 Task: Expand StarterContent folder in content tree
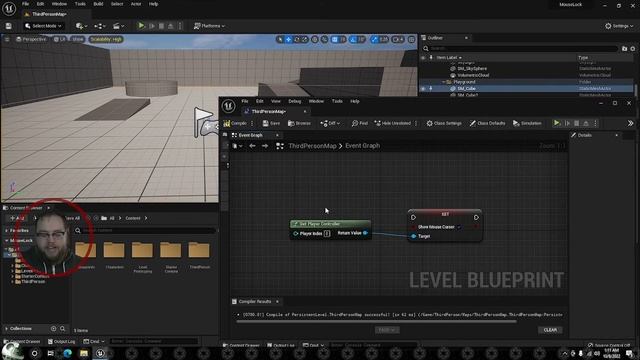click(13, 276)
